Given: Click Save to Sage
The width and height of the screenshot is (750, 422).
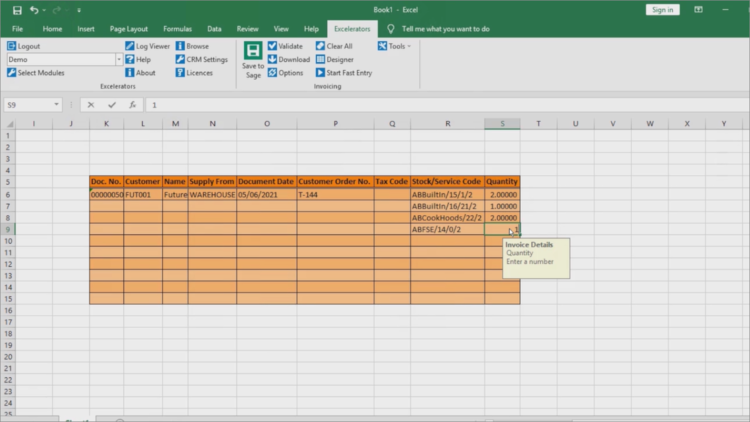Looking at the screenshot, I should 253,60.
